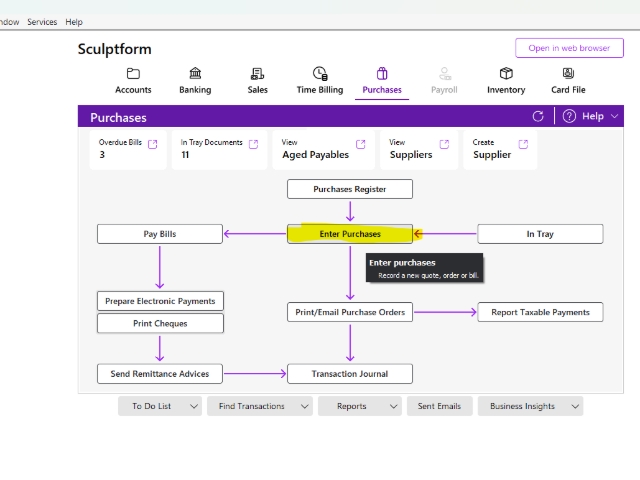Viewport: 640px width, 480px height.
Task: Open the Purchases Register
Action: pos(350,189)
